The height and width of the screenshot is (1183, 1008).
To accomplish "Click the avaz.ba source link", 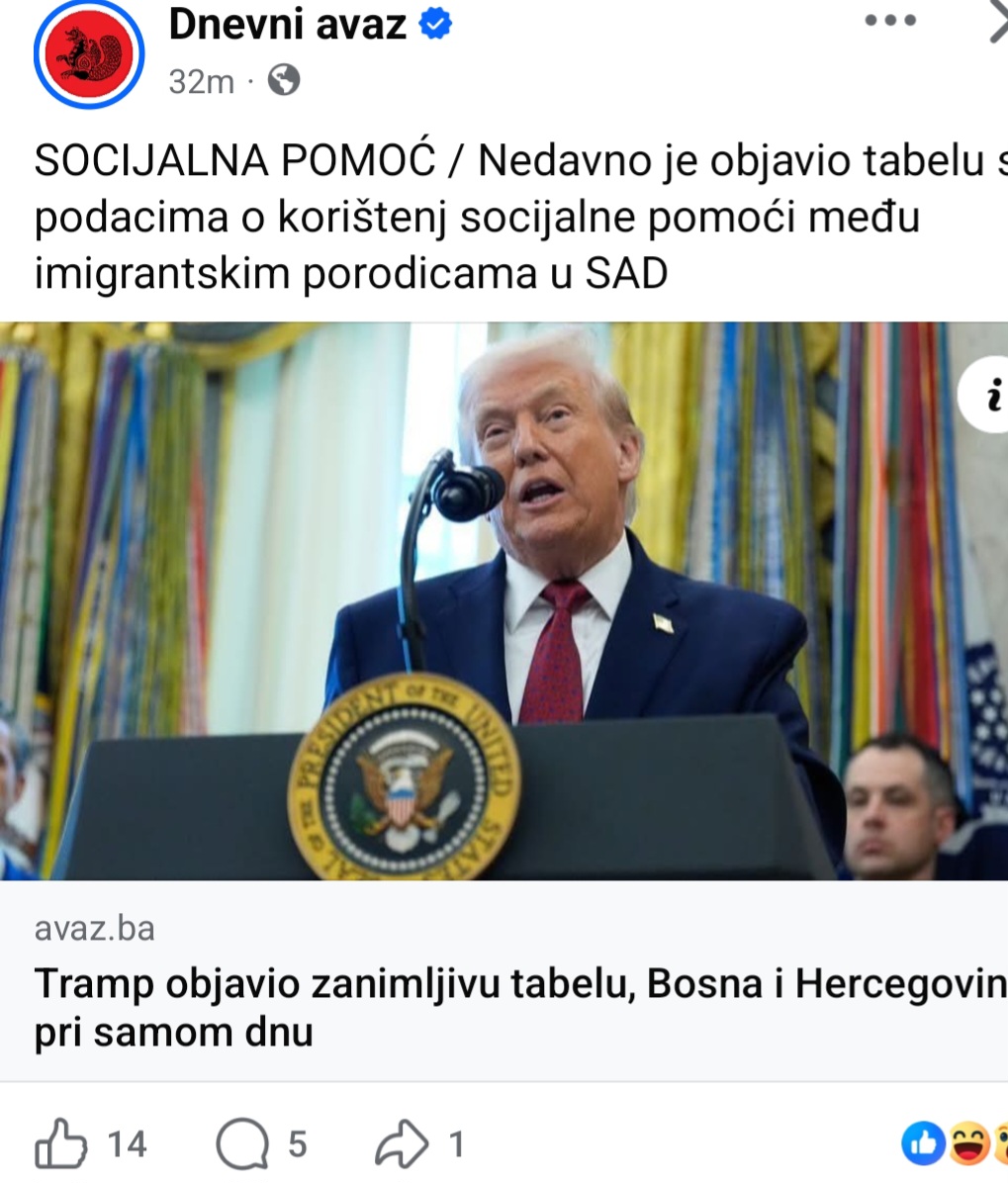I will click(94, 929).
